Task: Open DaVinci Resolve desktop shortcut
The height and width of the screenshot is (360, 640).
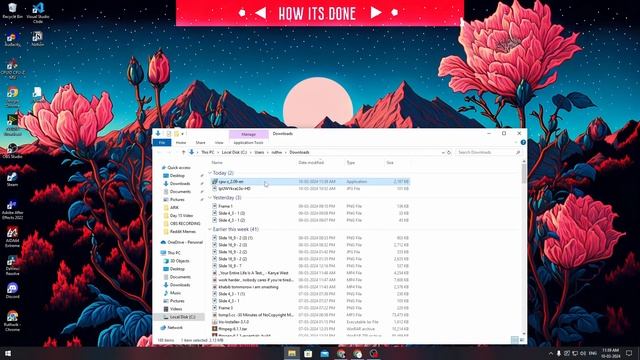Action: [12, 265]
